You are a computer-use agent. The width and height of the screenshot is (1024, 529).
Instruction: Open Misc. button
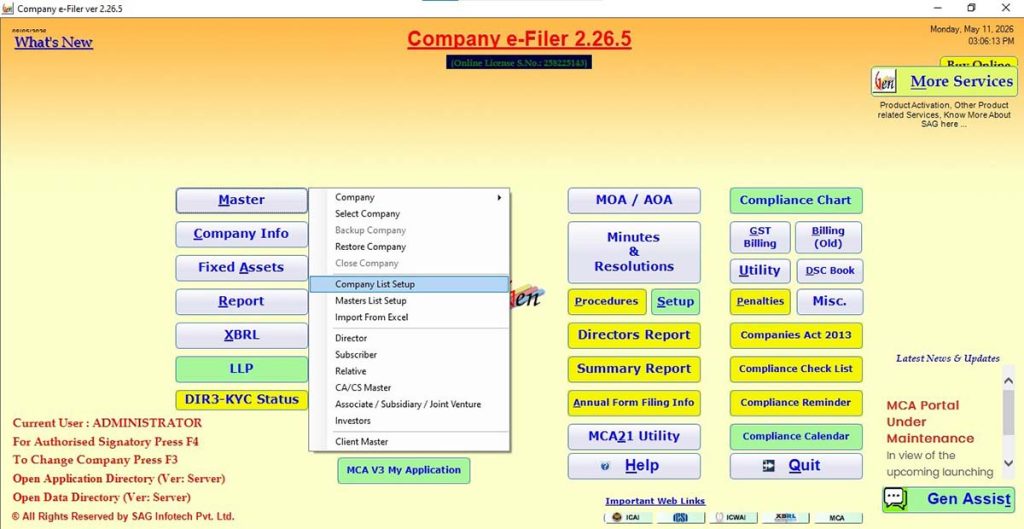pyautogui.click(x=830, y=302)
